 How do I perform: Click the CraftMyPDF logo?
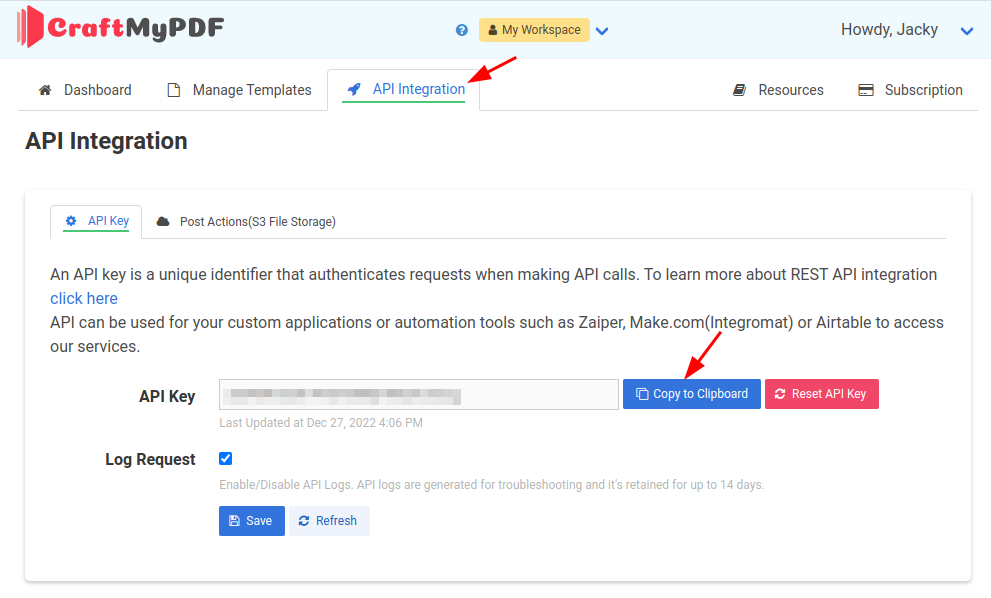click(x=120, y=28)
